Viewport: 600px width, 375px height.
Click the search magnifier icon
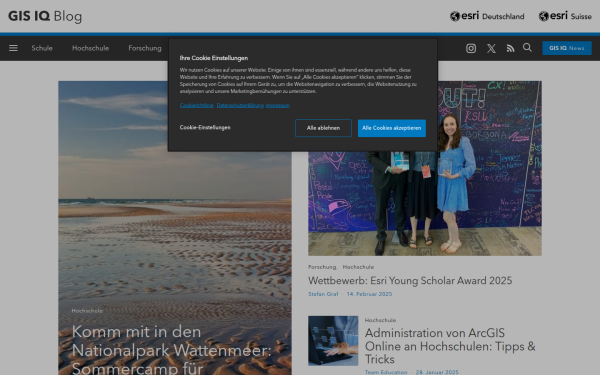click(x=527, y=47)
